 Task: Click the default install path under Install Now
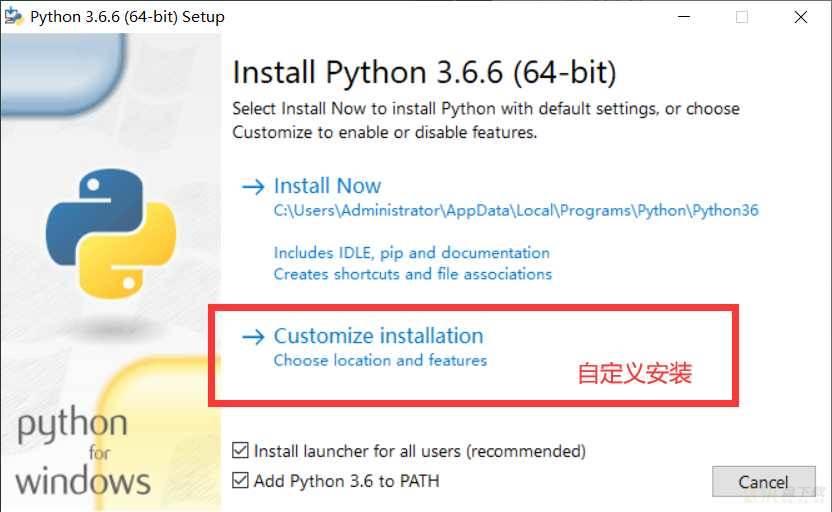click(516, 211)
